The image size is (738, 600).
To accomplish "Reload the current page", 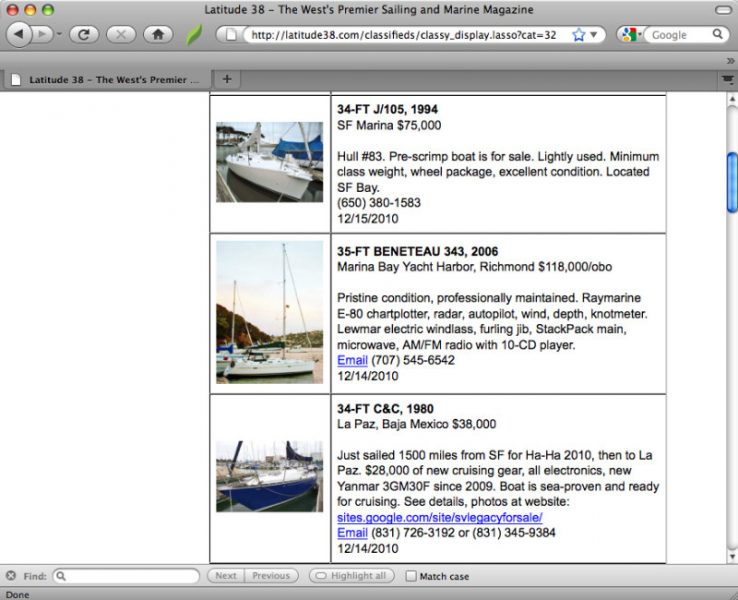I will click(x=84, y=34).
